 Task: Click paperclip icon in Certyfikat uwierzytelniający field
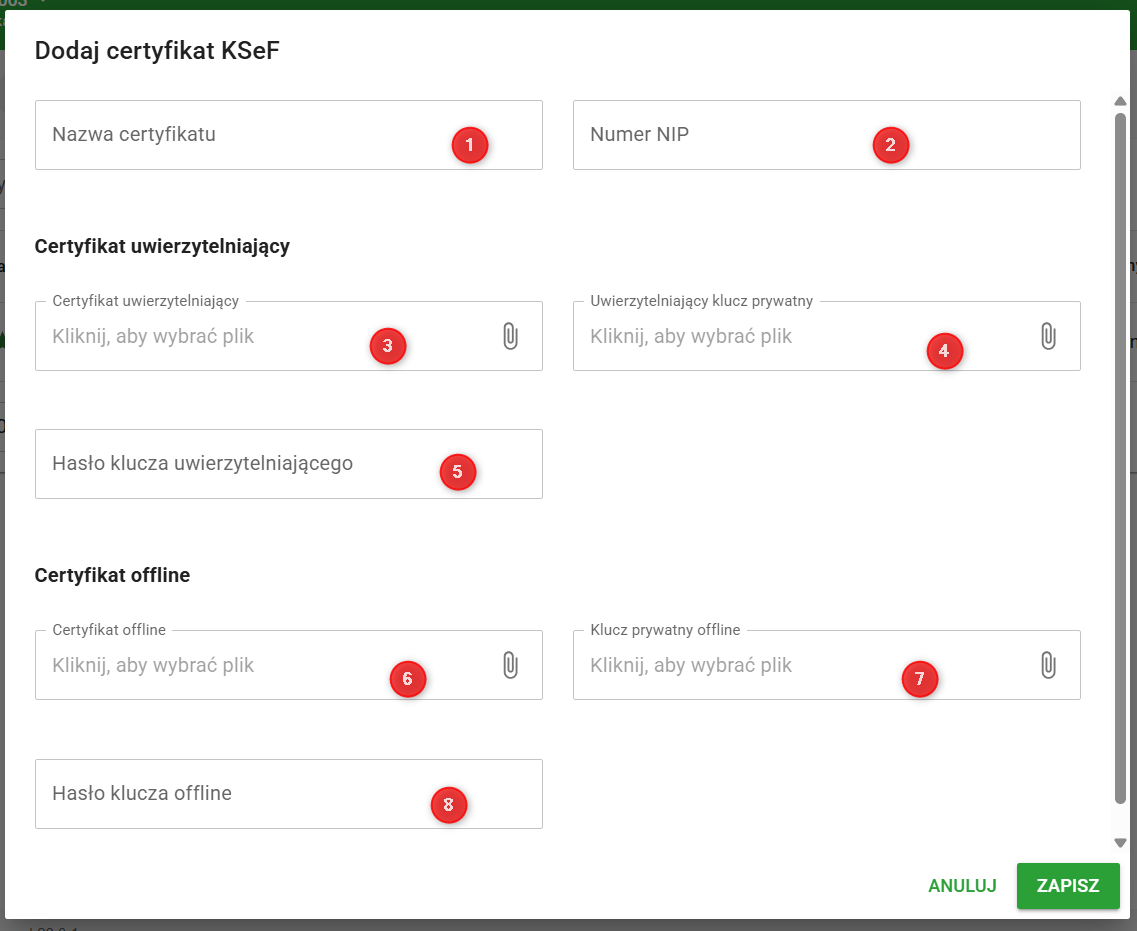pyautogui.click(x=510, y=336)
